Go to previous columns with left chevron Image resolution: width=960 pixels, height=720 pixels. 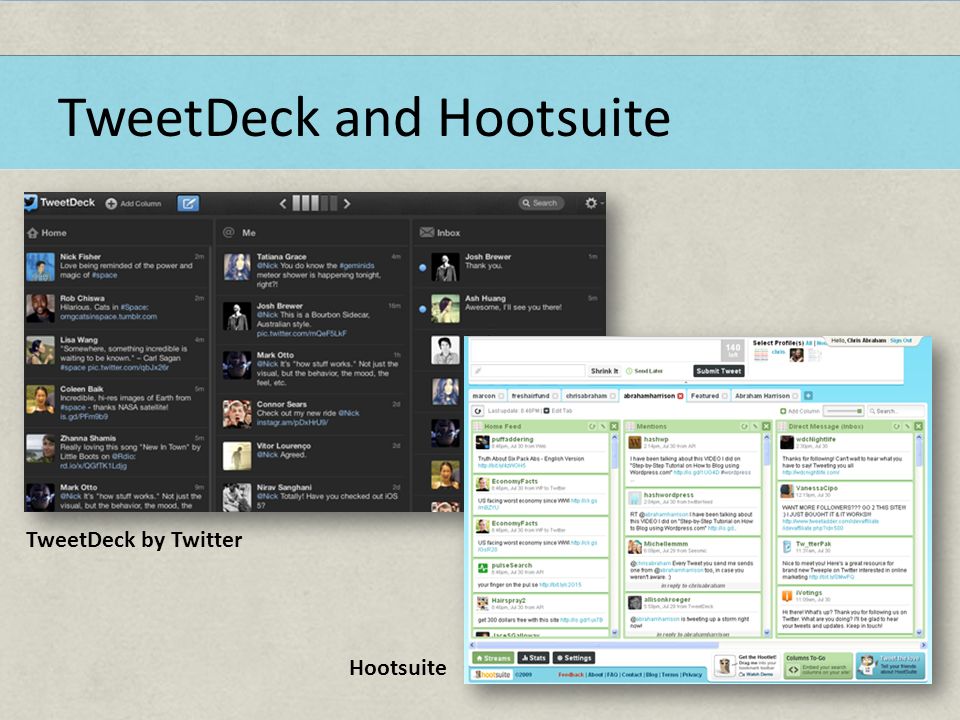283,204
